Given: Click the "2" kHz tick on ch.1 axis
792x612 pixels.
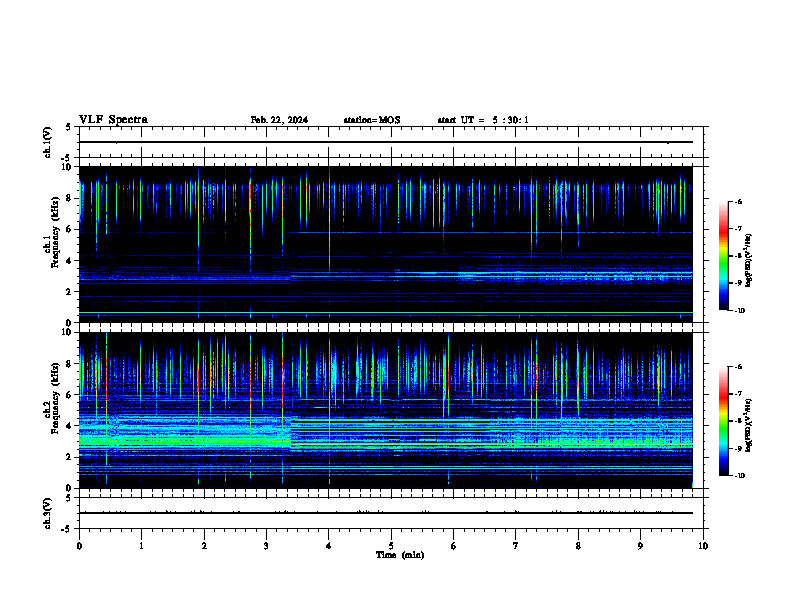Looking at the screenshot, I should [71, 292].
